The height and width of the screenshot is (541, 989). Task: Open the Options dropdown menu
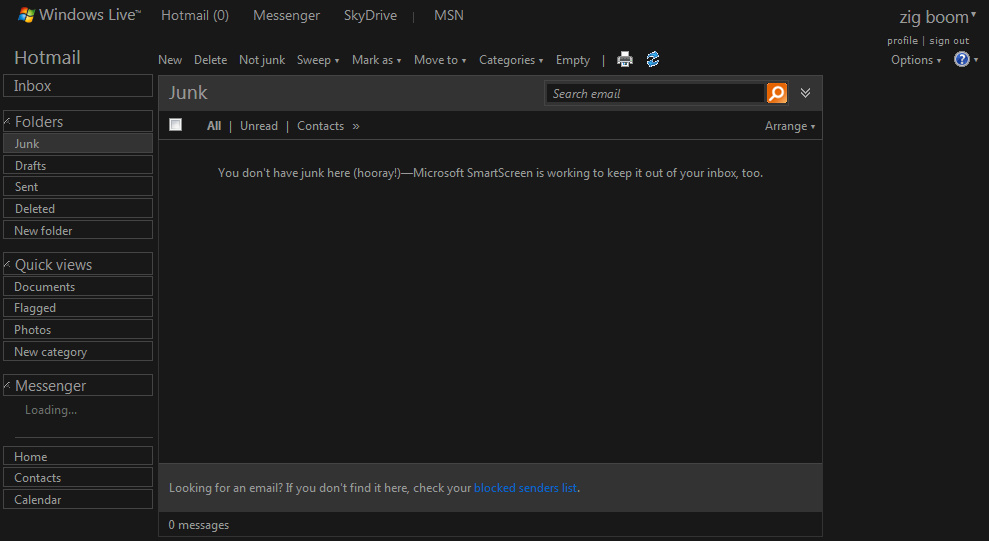(916, 60)
